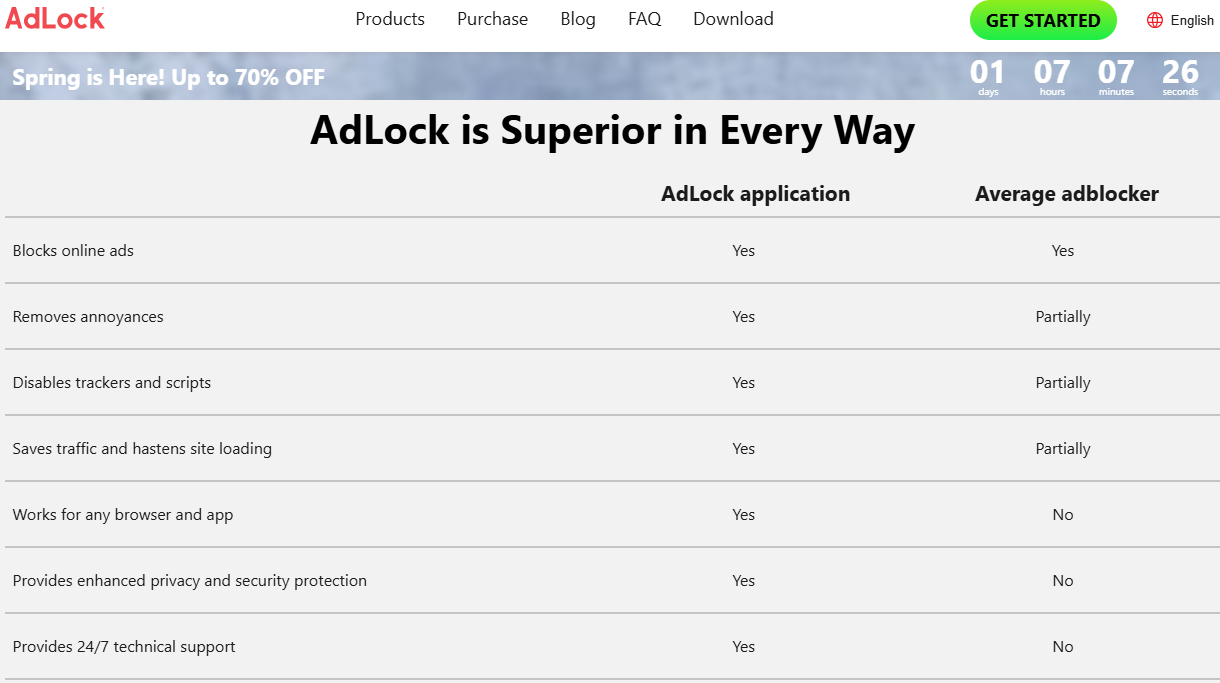Navigate to the FAQ page
This screenshot has height=683, width=1220.
click(x=644, y=19)
